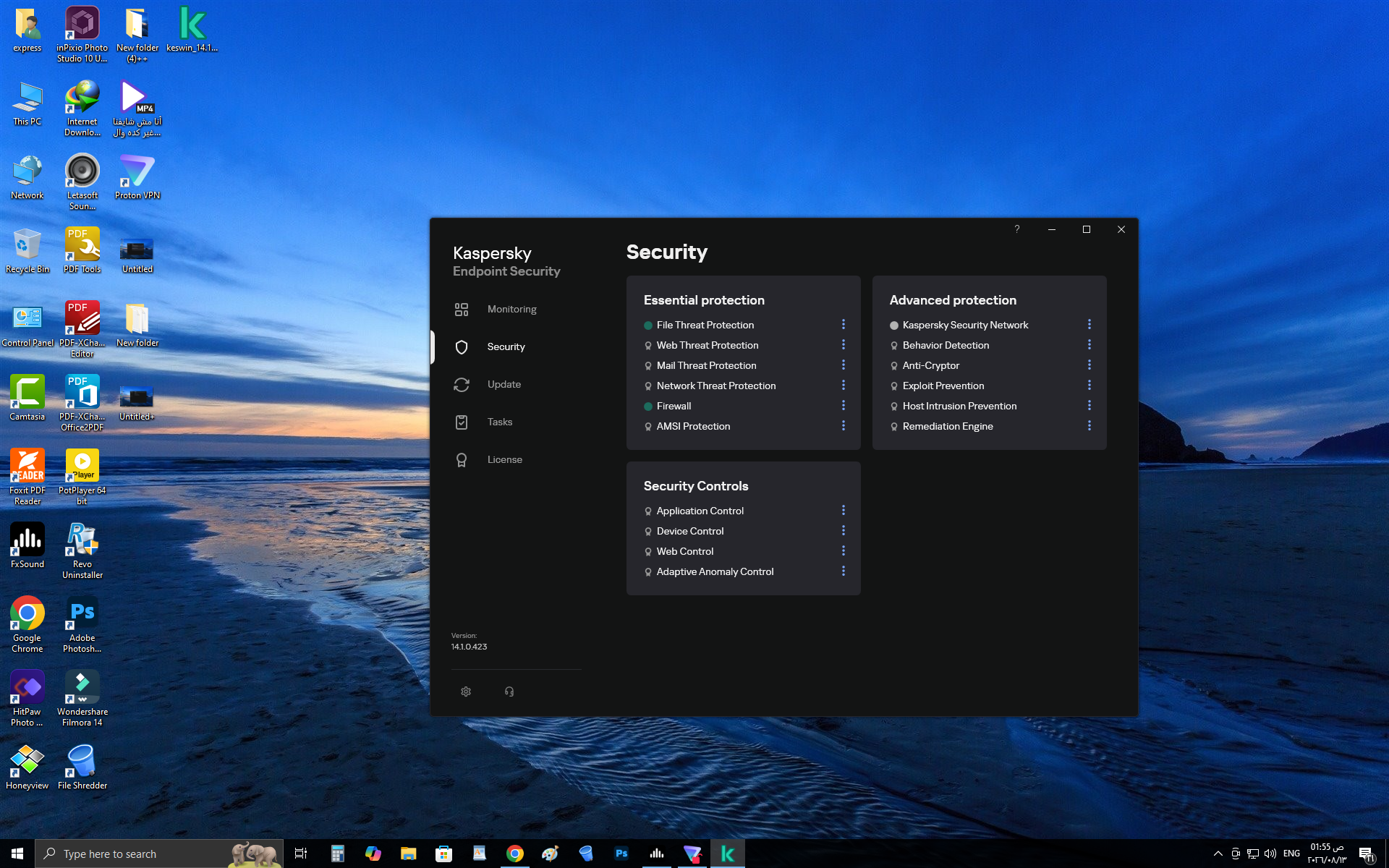Toggle Application Control status indicator

pos(648,511)
